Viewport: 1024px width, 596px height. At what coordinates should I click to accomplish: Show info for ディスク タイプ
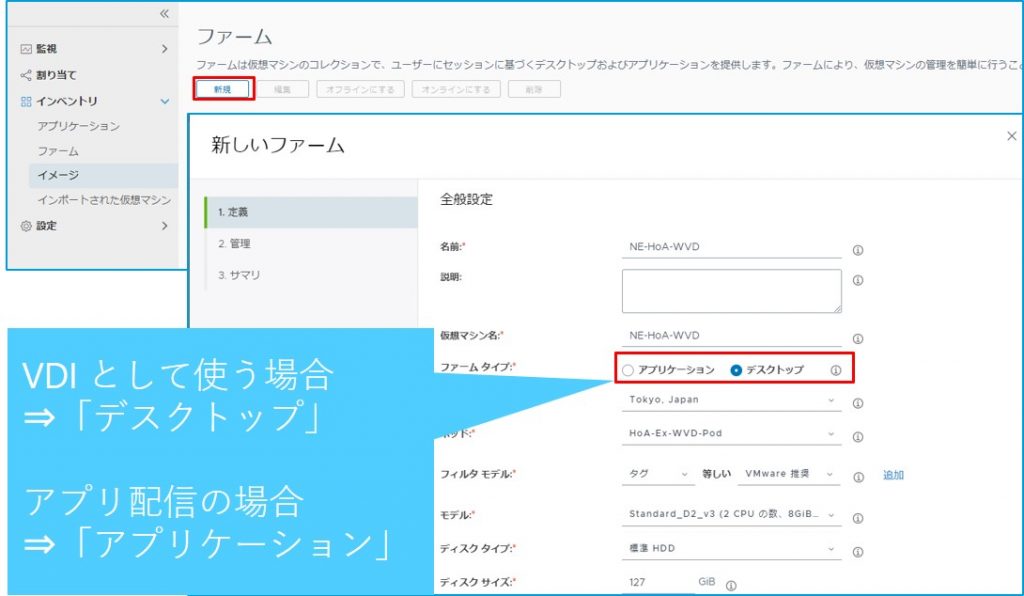coord(858,552)
